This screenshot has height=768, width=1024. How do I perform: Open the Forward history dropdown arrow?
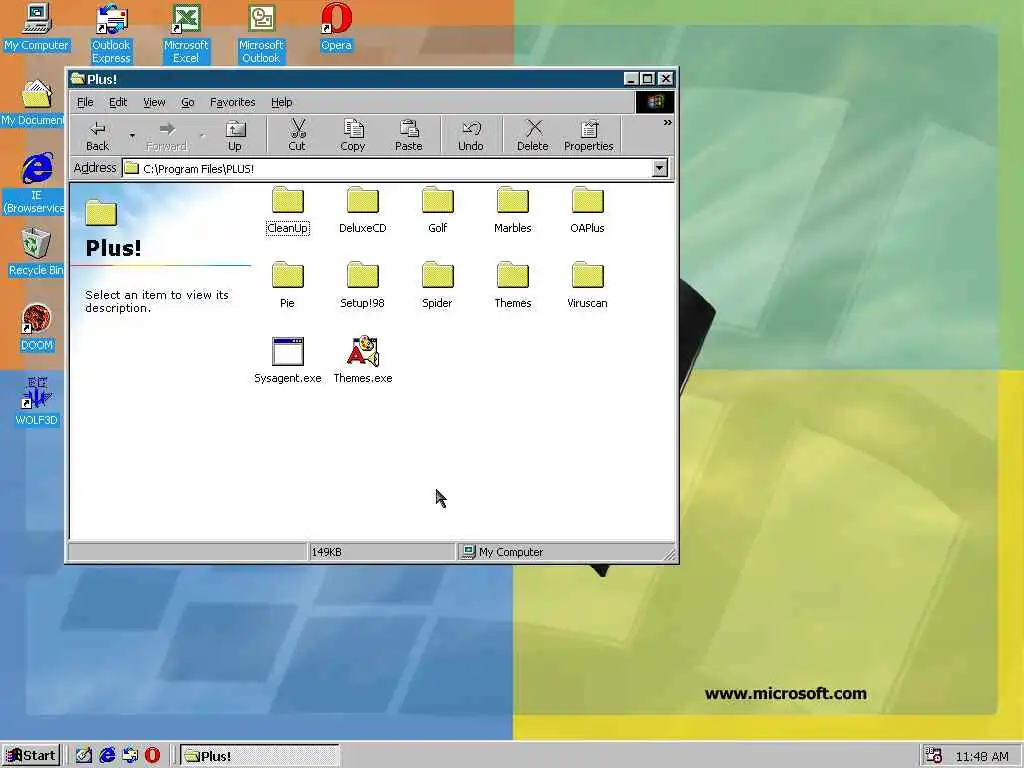(202, 135)
